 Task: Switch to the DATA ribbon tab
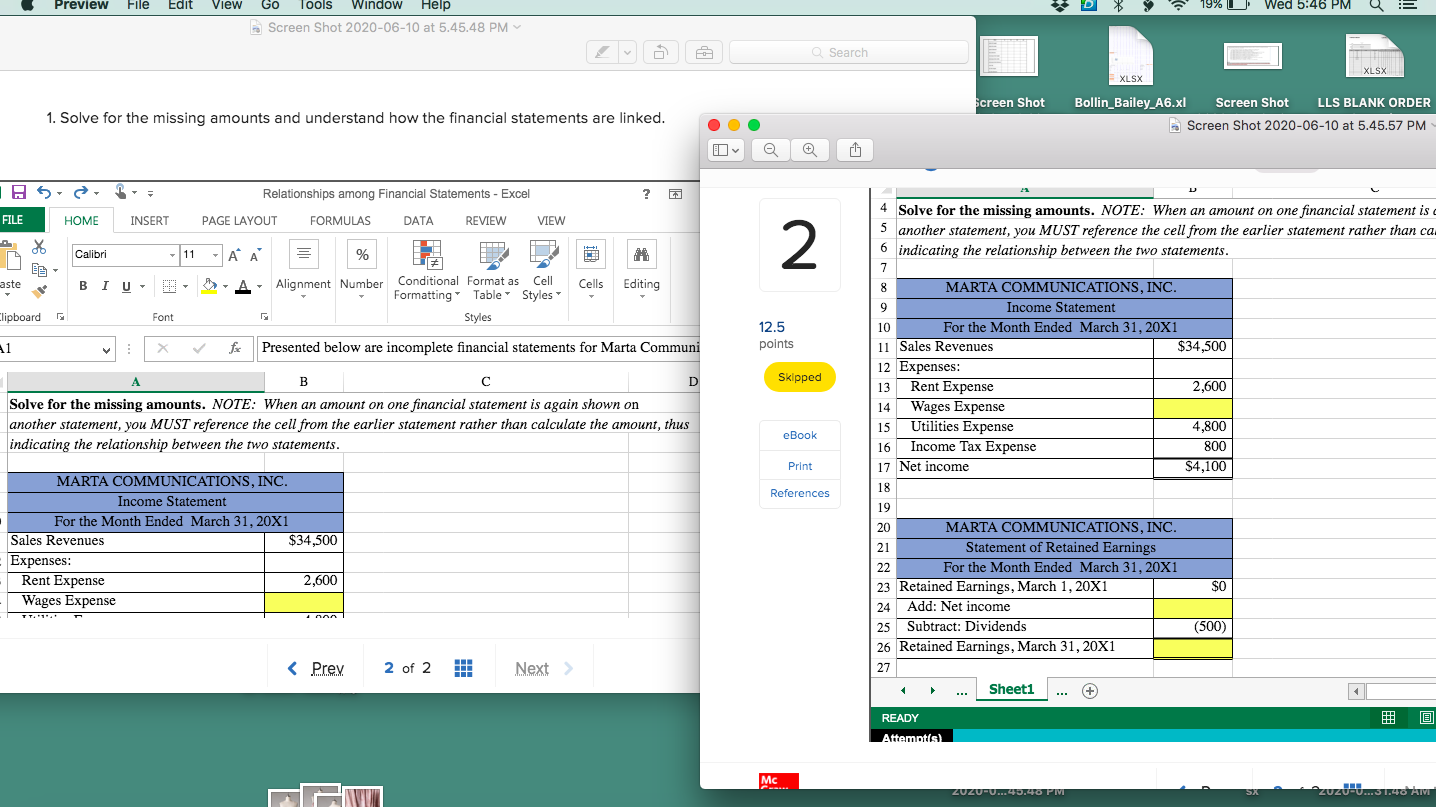[x=418, y=221]
